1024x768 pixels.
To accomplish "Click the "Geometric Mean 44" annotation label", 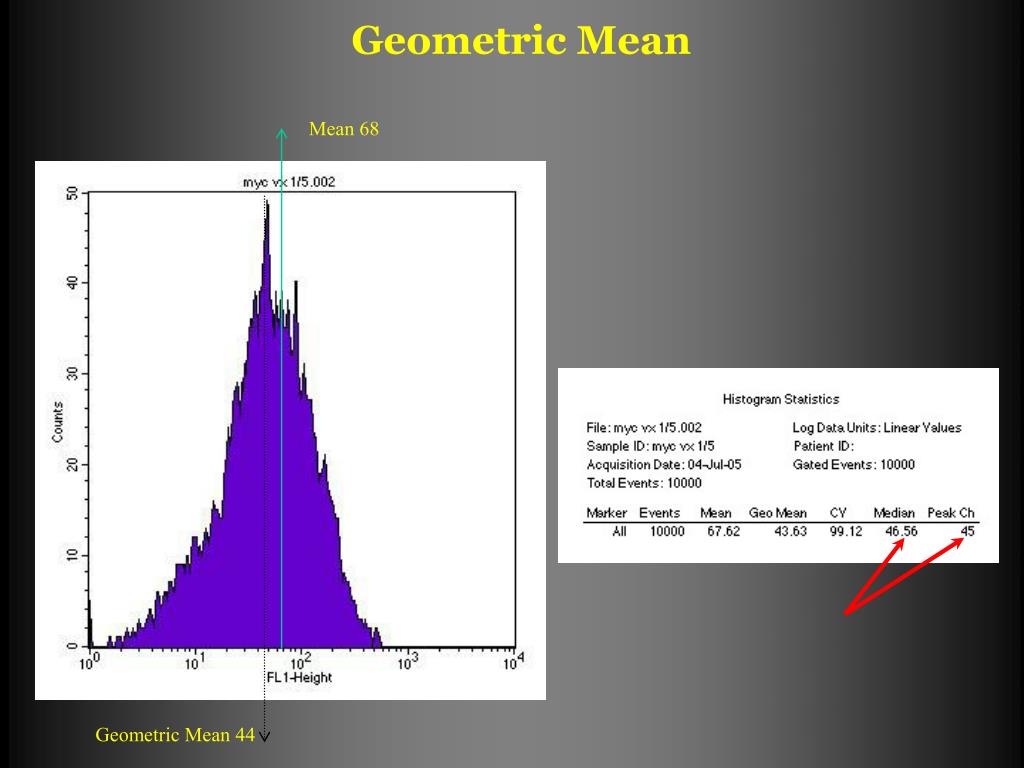I will [x=175, y=735].
